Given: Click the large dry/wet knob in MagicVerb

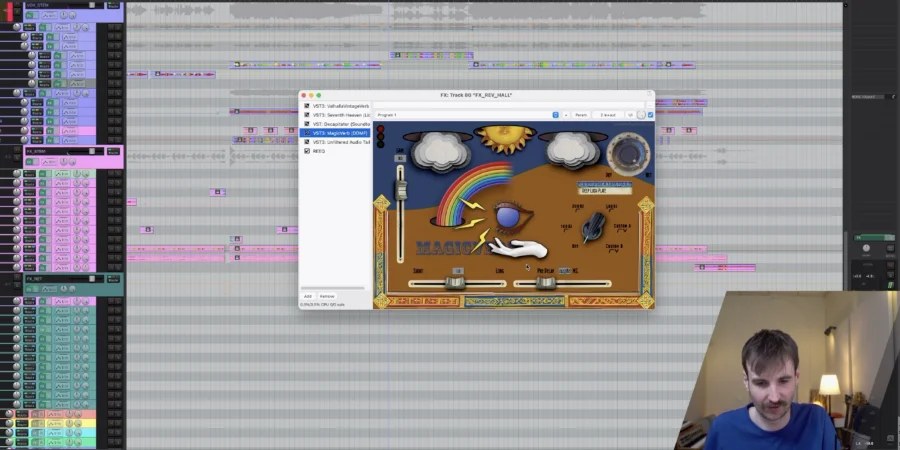Looking at the screenshot, I should [629, 153].
